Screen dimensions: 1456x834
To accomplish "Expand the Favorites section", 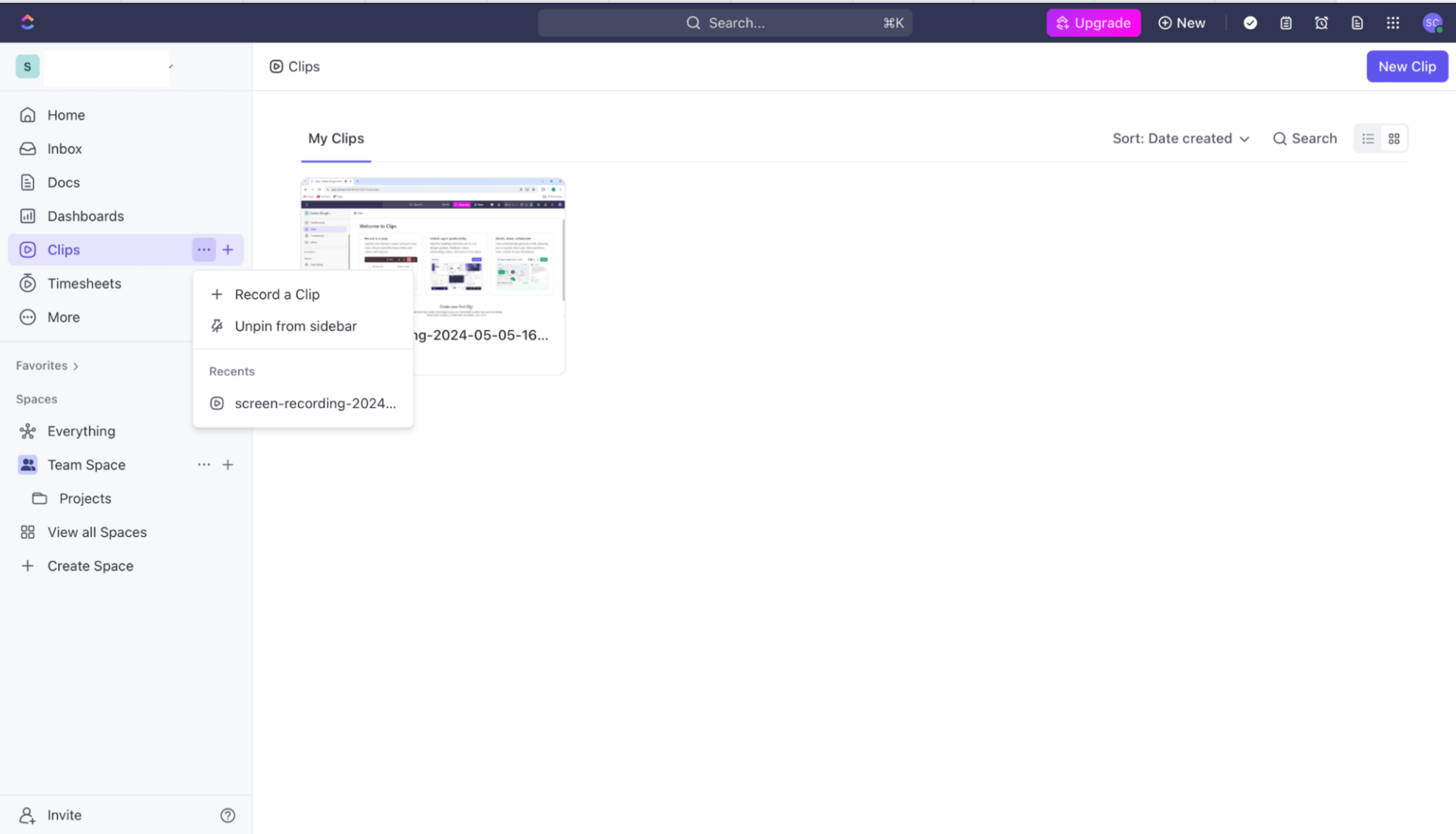I will click(x=47, y=365).
